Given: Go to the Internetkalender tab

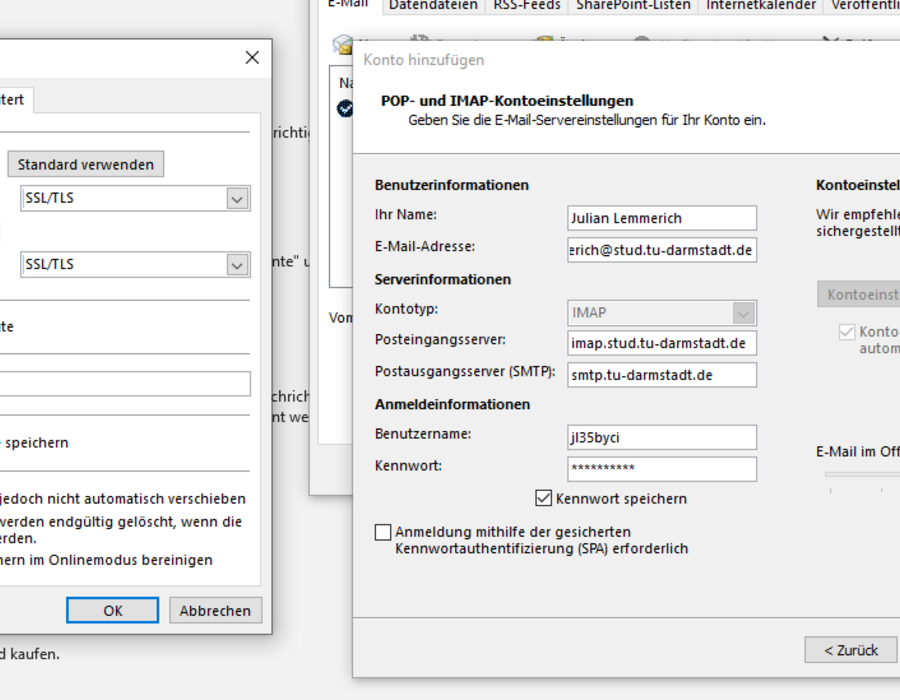Looking at the screenshot, I should click(x=761, y=5).
